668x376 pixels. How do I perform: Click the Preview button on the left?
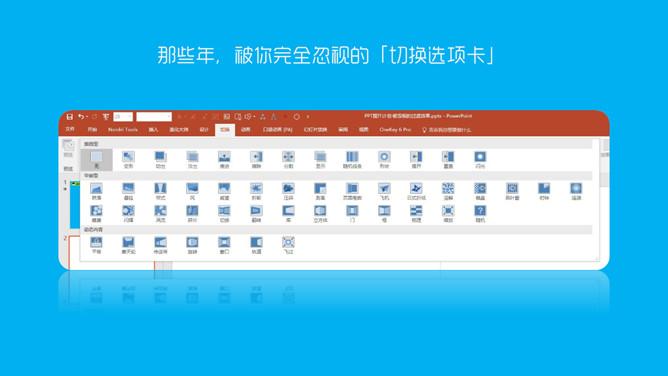tap(69, 149)
